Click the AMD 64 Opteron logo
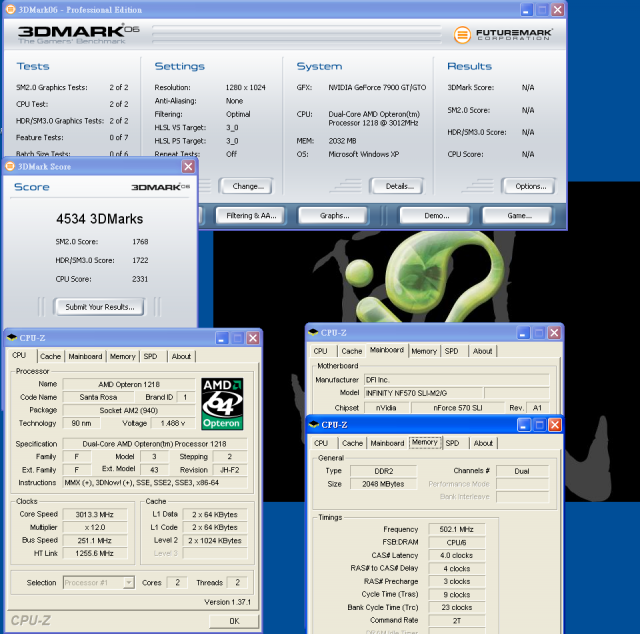Screen dimensions: 640x634 click(222, 403)
